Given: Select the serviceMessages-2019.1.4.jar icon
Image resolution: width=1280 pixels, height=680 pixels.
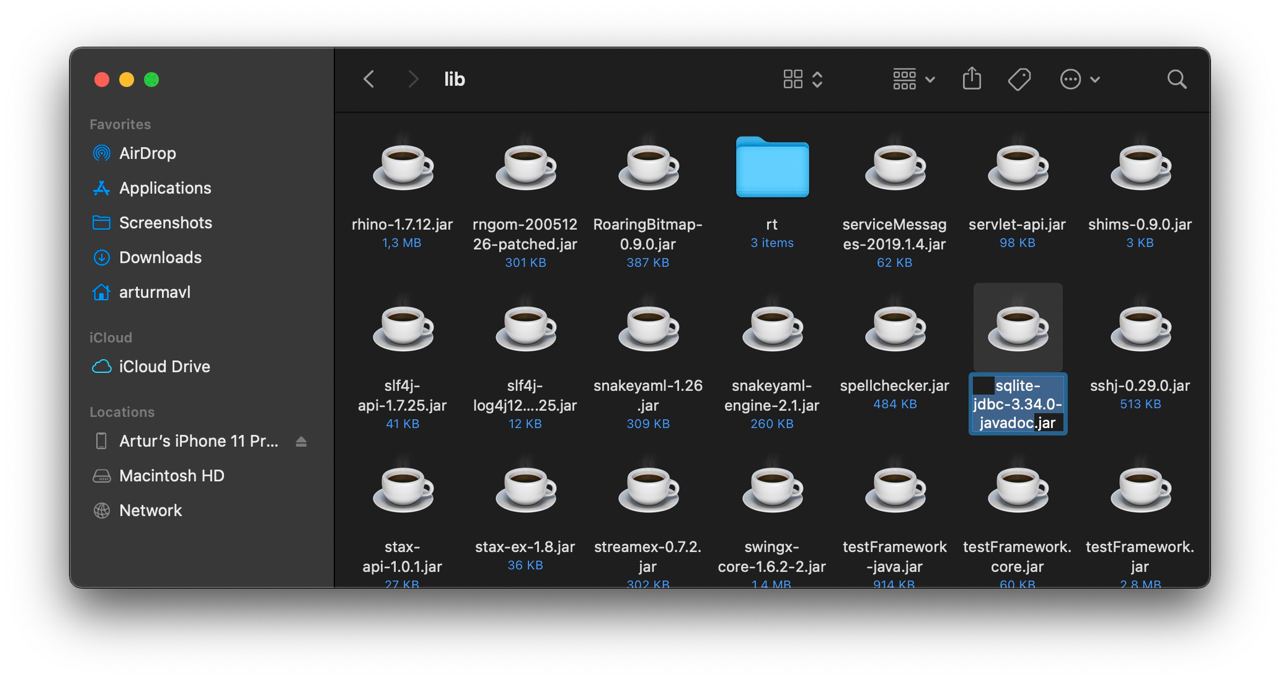Looking at the screenshot, I should point(895,166).
